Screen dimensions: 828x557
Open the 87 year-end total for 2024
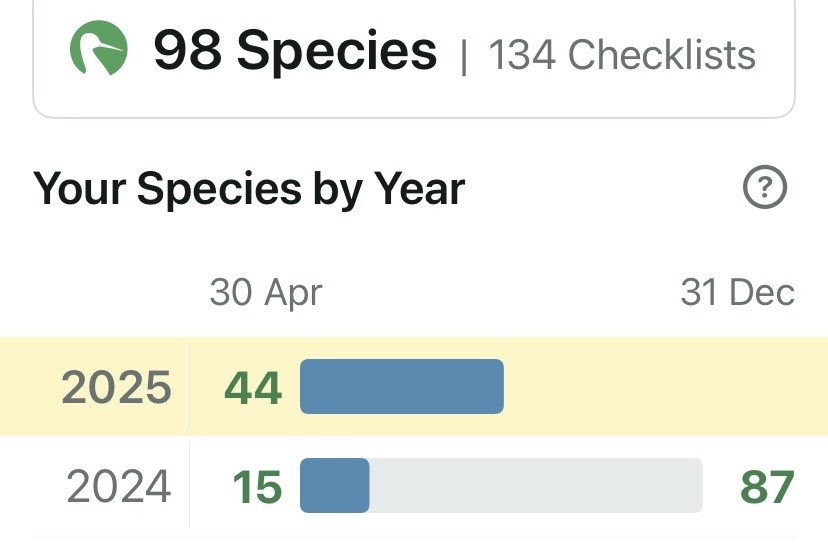click(767, 486)
